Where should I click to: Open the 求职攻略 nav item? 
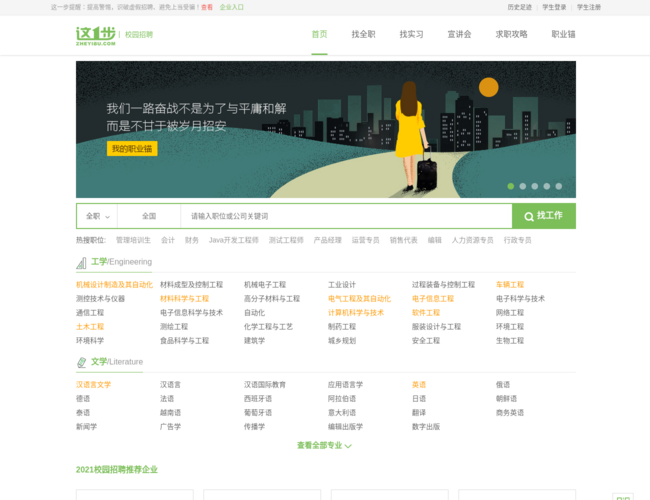pyautogui.click(x=511, y=34)
